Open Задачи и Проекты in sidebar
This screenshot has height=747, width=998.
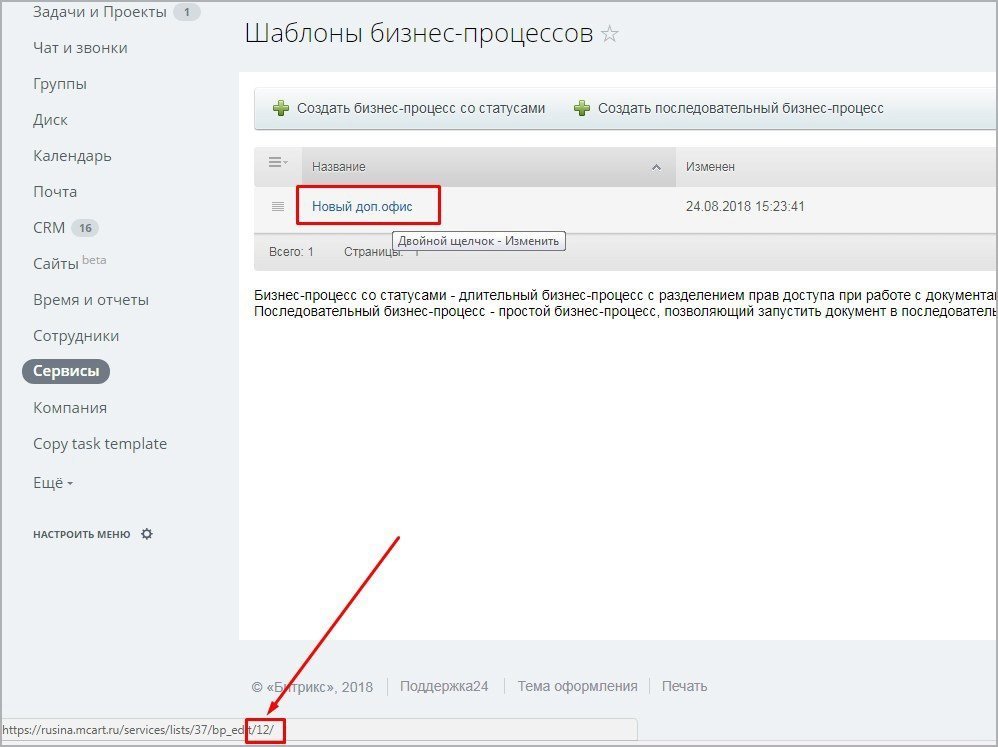click(99, 12)
